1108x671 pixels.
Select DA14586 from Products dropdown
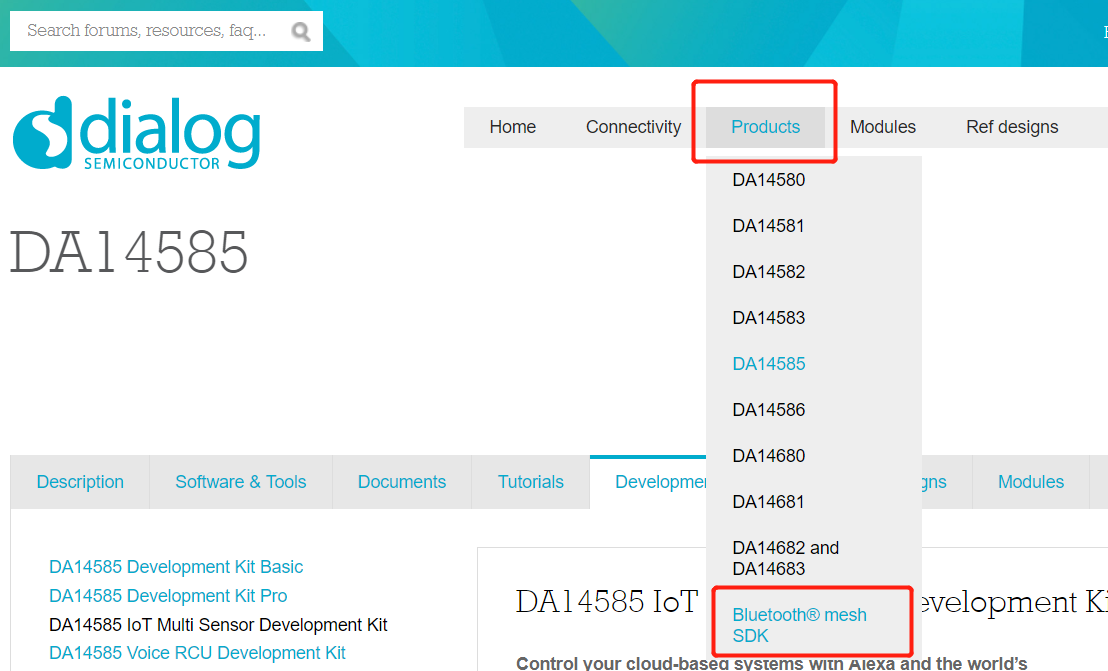tap(769, 410)
